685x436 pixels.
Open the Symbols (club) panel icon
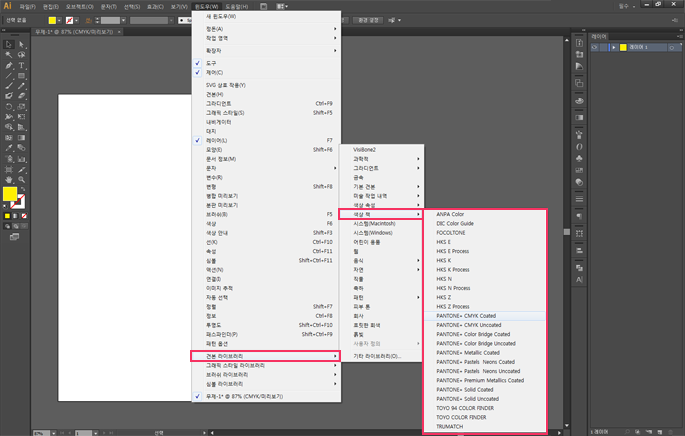point(579,159)
